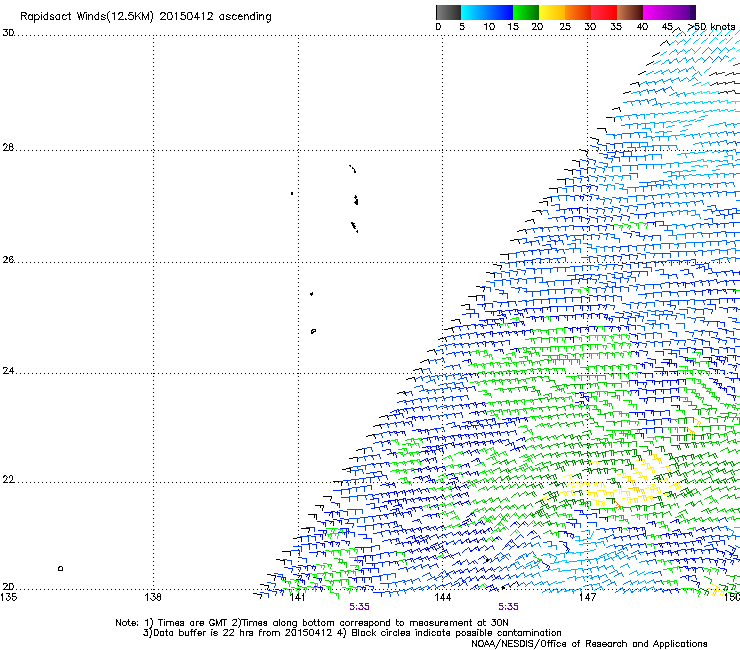Click the gray 0-5 knots legend swatch

[x=448, y=12]
